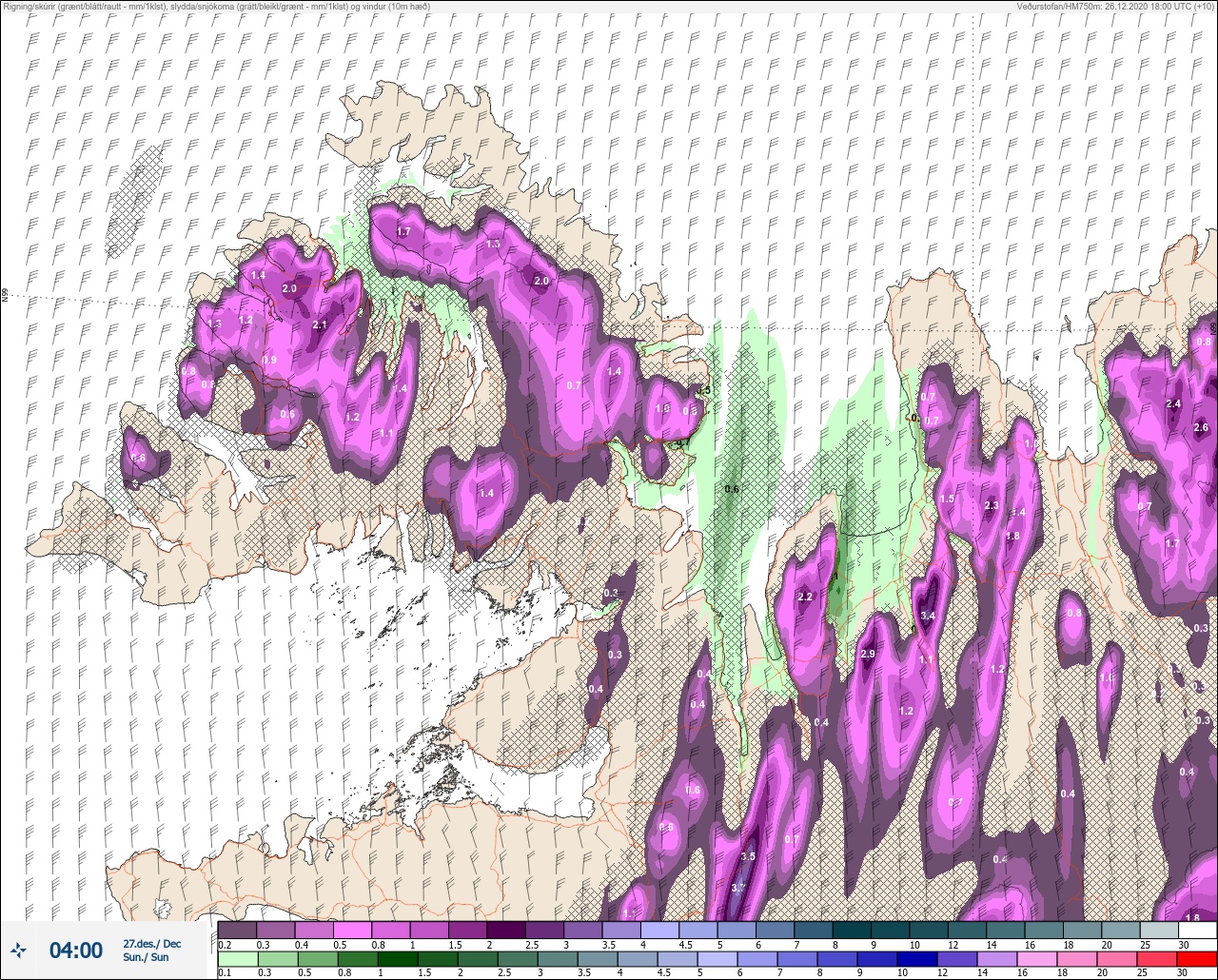Click the 3.7 precipitation value on the map

tap(737, 888)
